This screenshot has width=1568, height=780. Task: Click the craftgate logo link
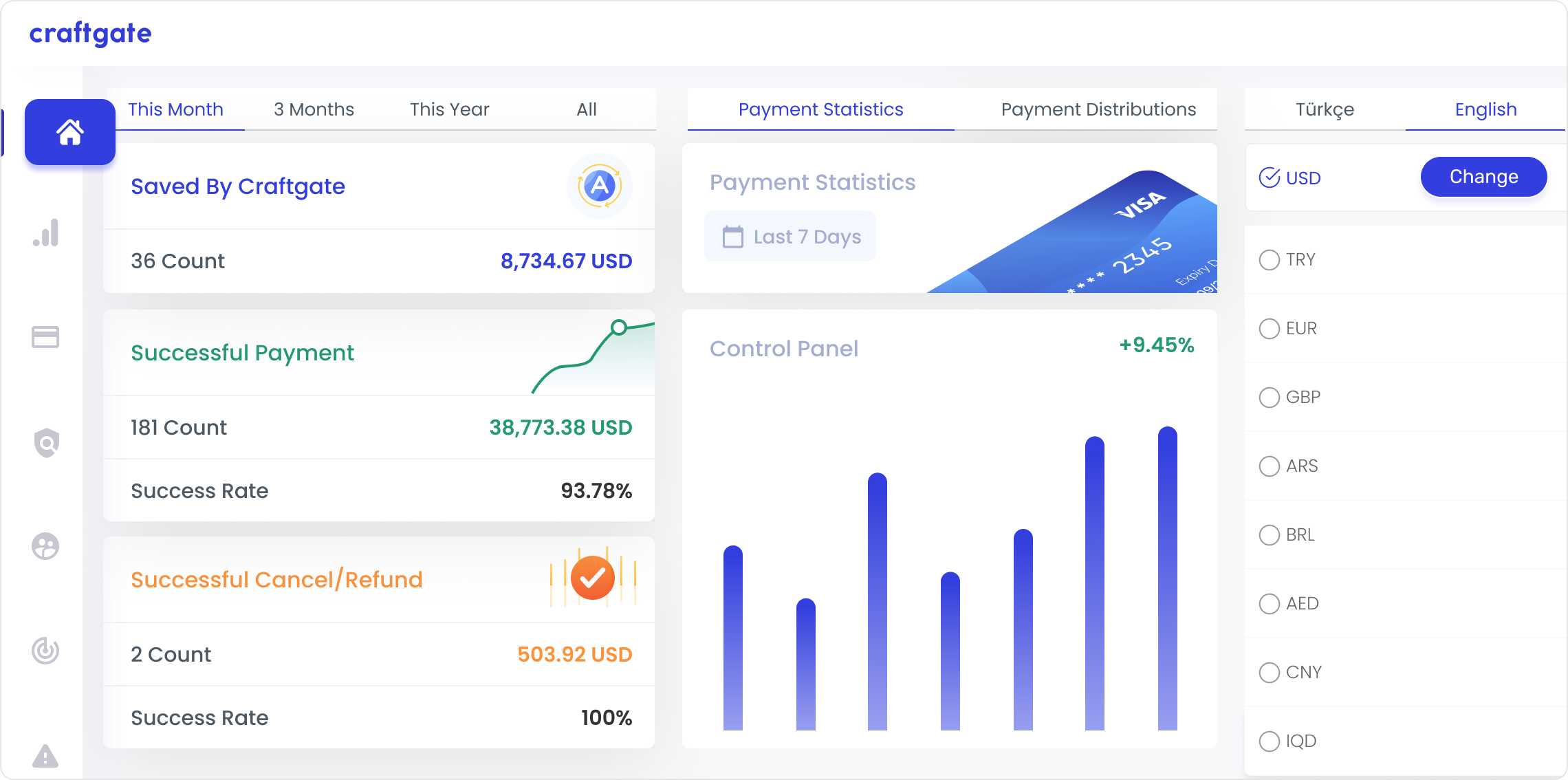90,33
